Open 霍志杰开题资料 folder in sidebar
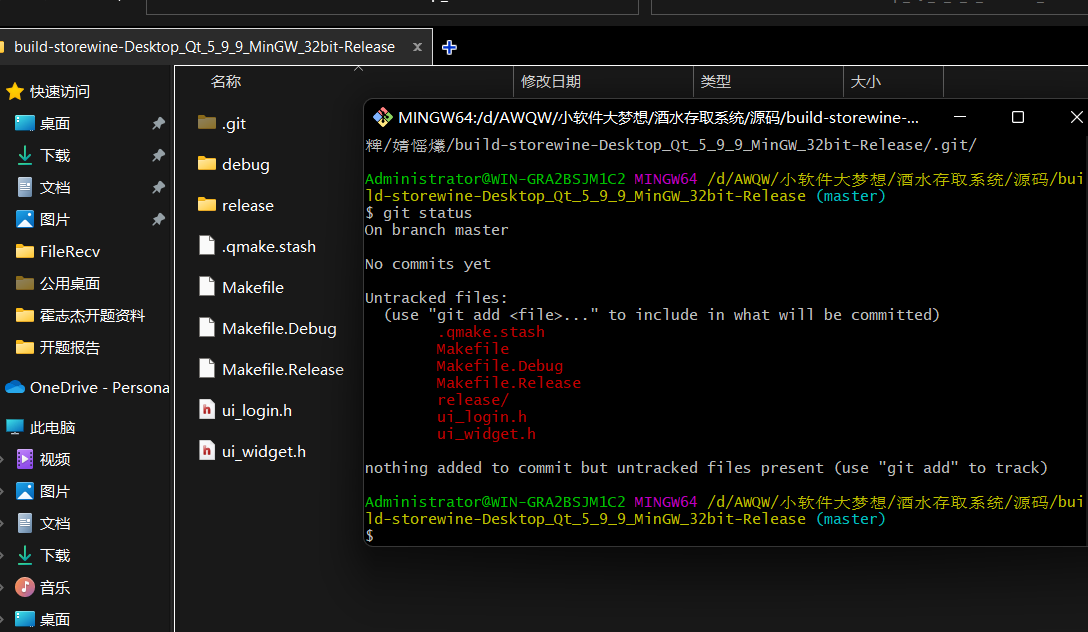 (x=92, y=315)
